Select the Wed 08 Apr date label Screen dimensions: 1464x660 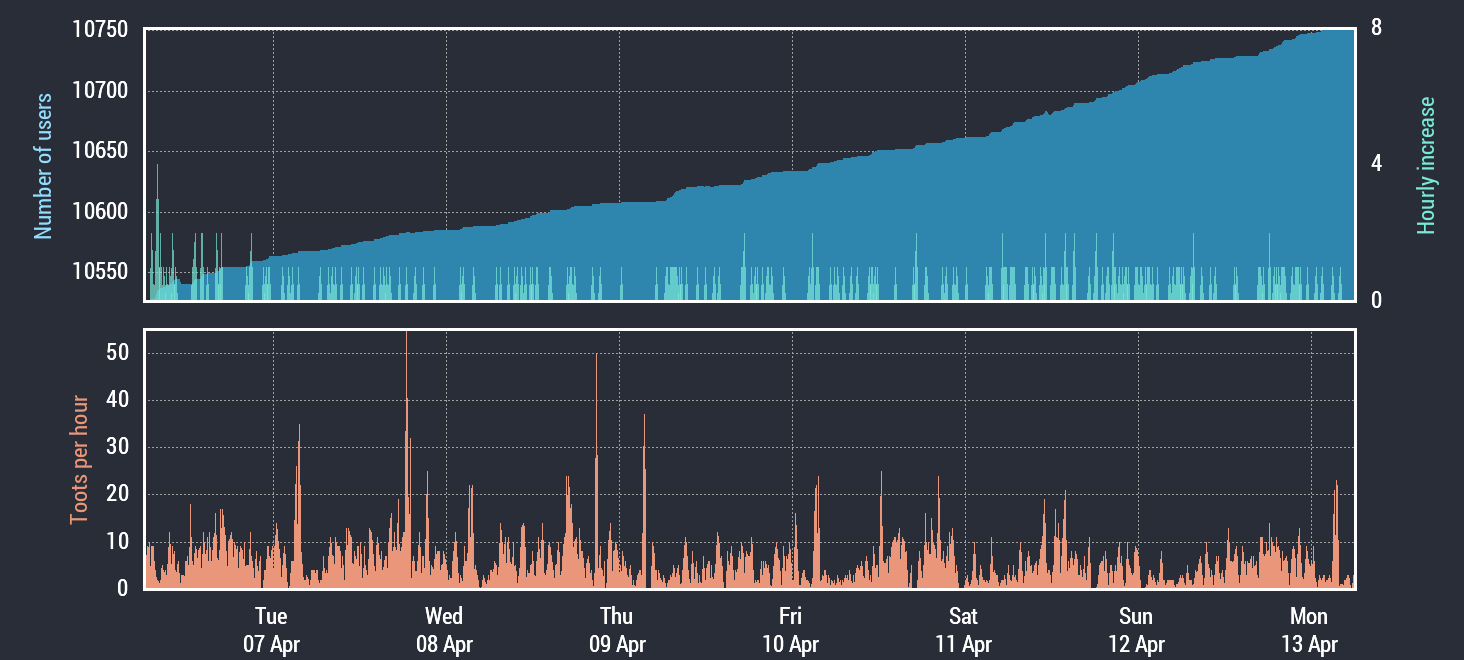tap(444, 630)
